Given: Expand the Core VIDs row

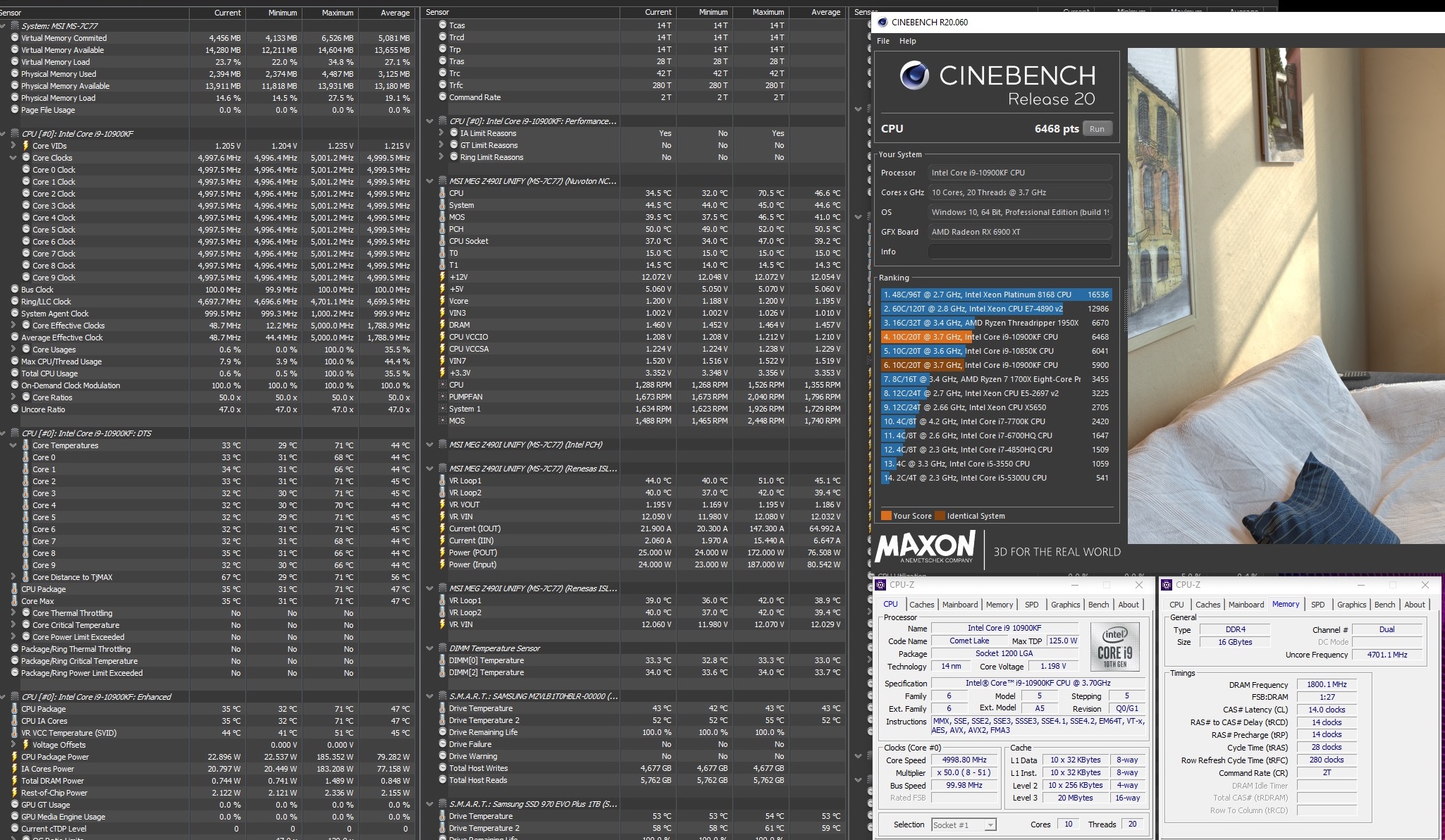Looking at the screenshot, I should tap(13, 146).
